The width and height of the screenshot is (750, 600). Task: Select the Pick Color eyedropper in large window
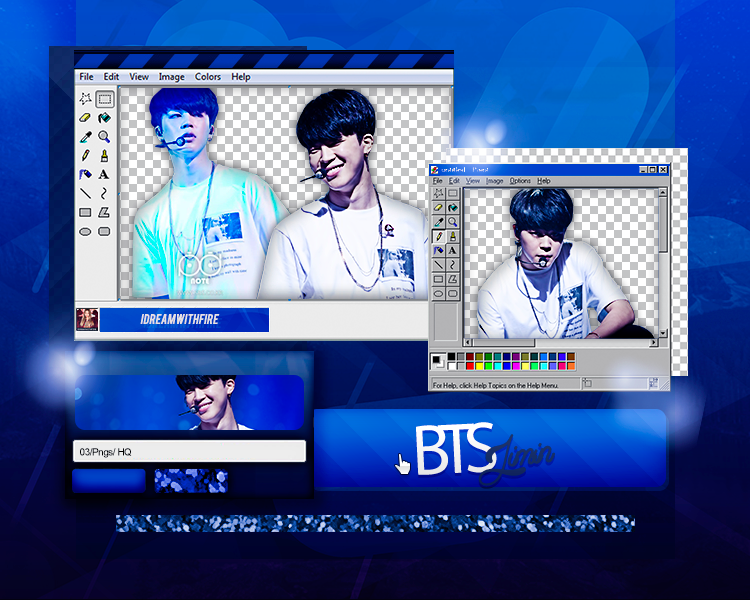86,137
